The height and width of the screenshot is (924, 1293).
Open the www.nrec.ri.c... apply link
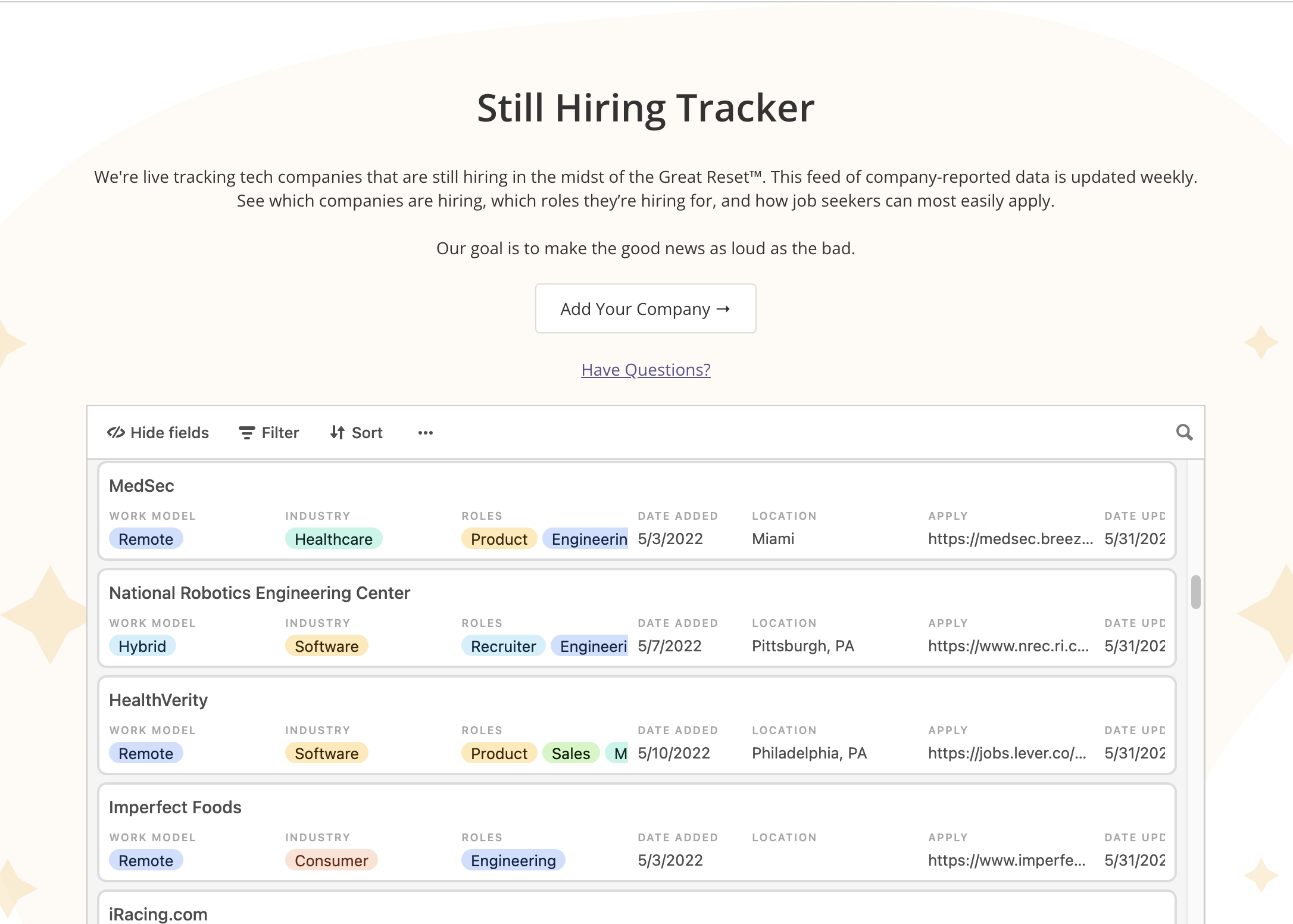click(1008, 646)
